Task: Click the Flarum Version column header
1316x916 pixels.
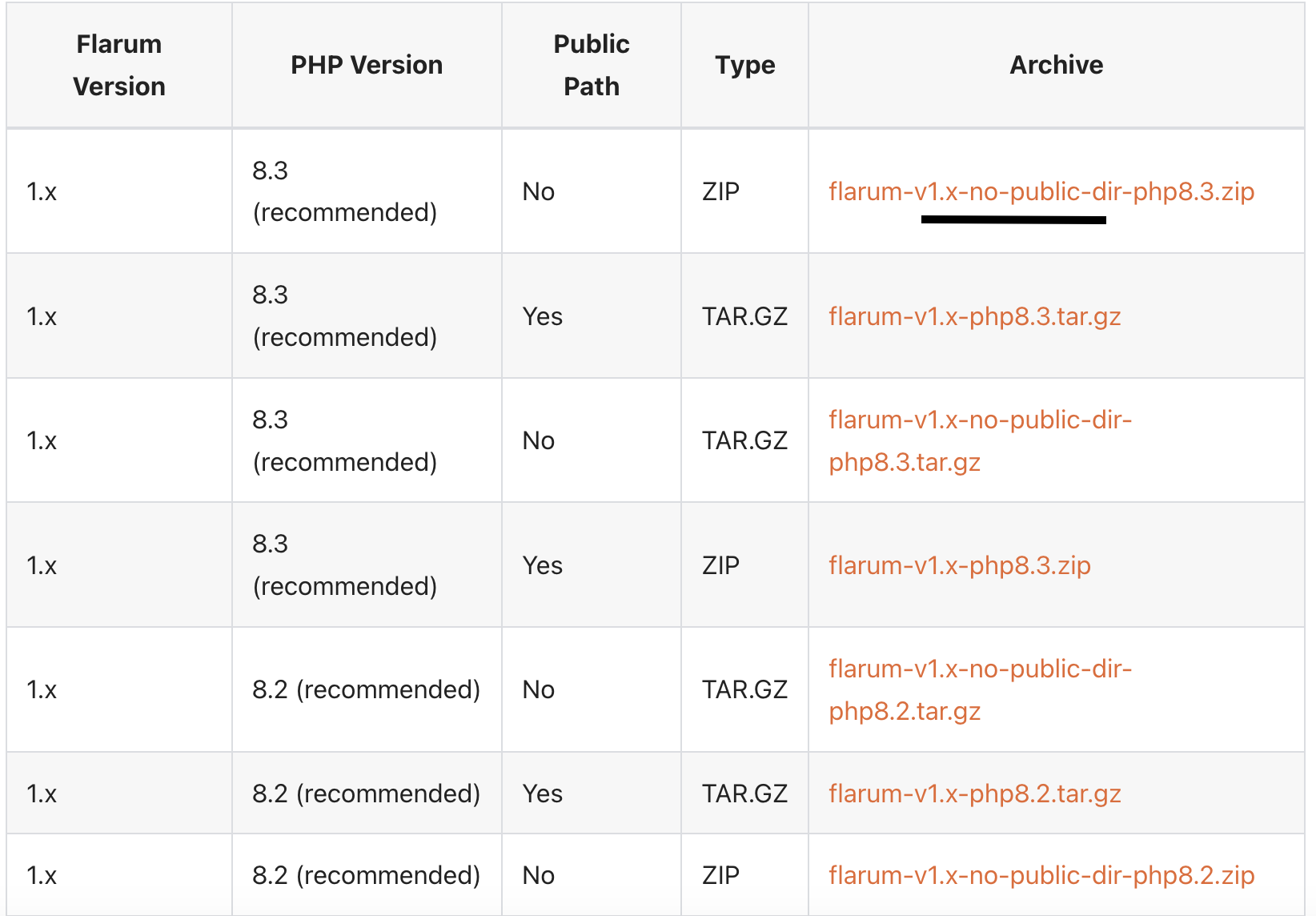Action: click(x=119, y=65)
